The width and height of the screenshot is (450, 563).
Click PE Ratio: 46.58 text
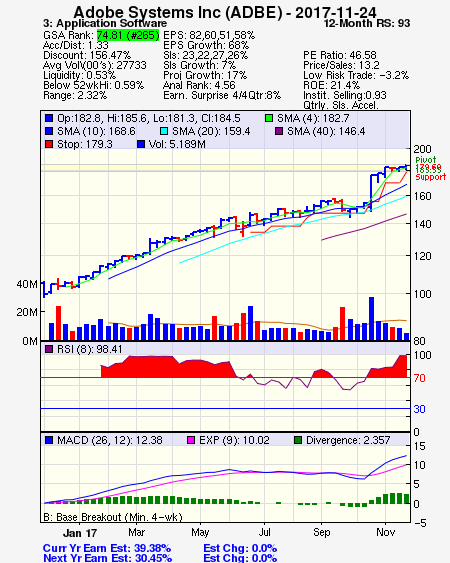point(340,55)
